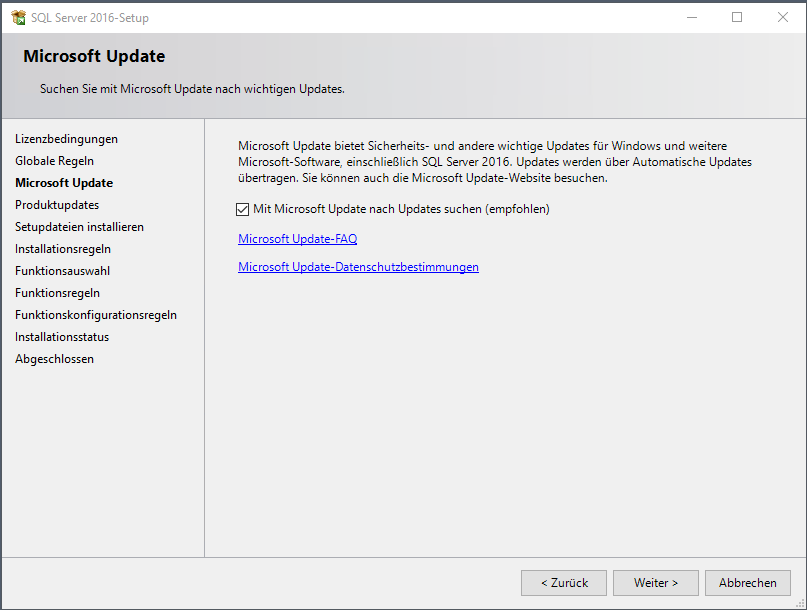
Task: Select Globale Regeln step in sidebar
Action: [x=55, y=161]
